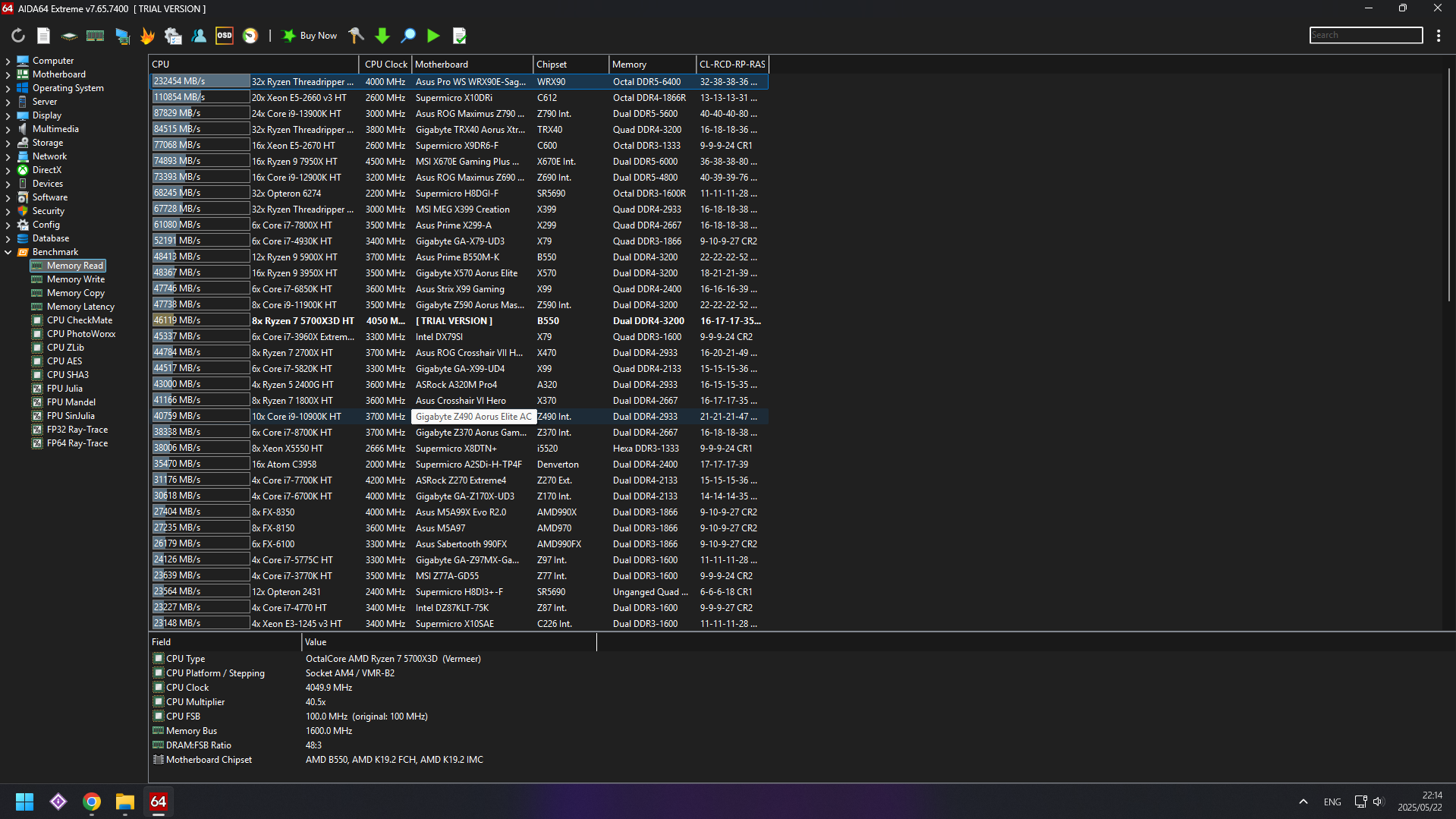Sort by the Memory column header
1456x819 pixels.
(653, 65)
